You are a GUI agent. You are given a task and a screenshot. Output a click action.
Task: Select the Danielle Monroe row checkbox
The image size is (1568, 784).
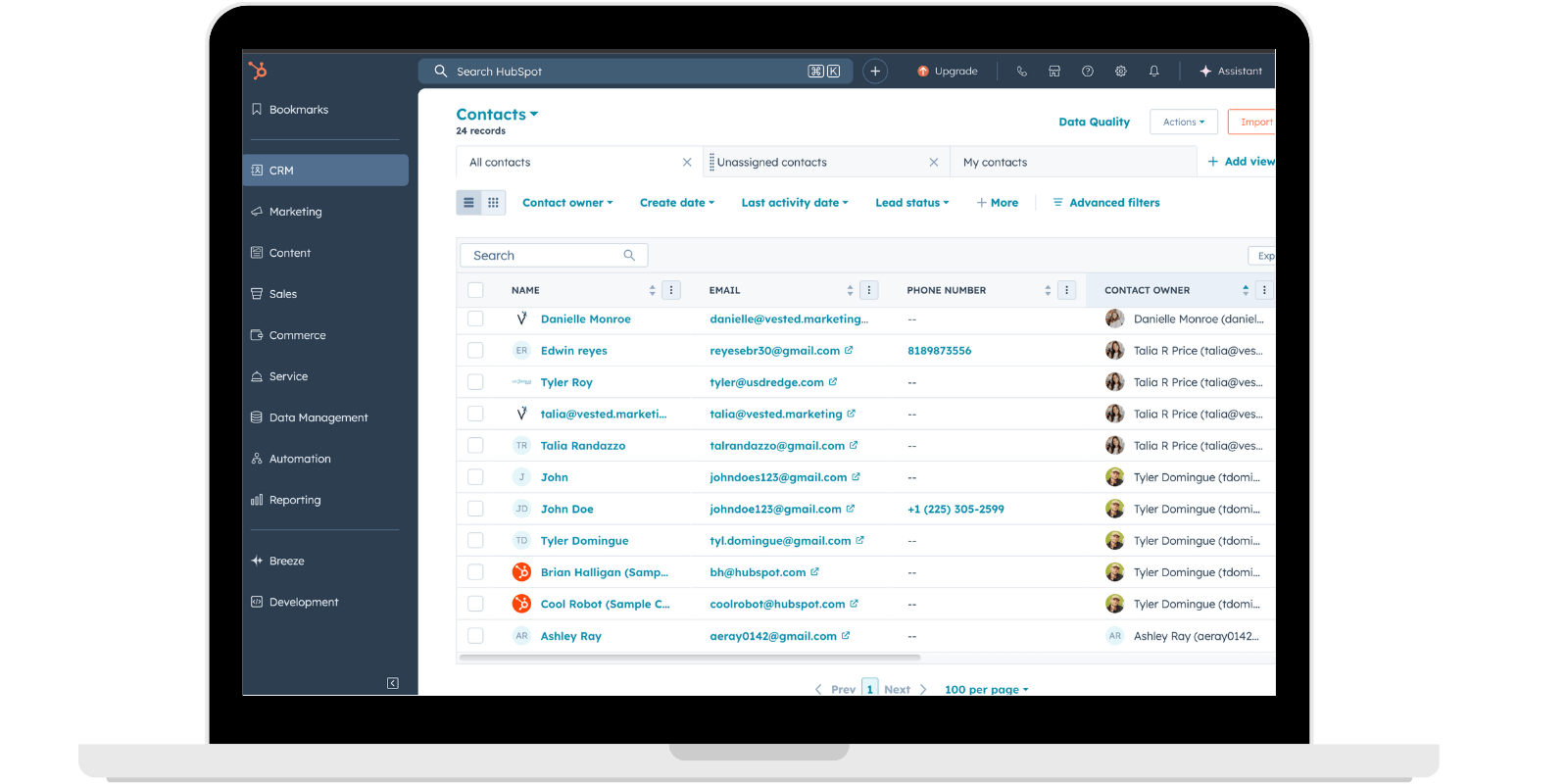pos(475,318)
